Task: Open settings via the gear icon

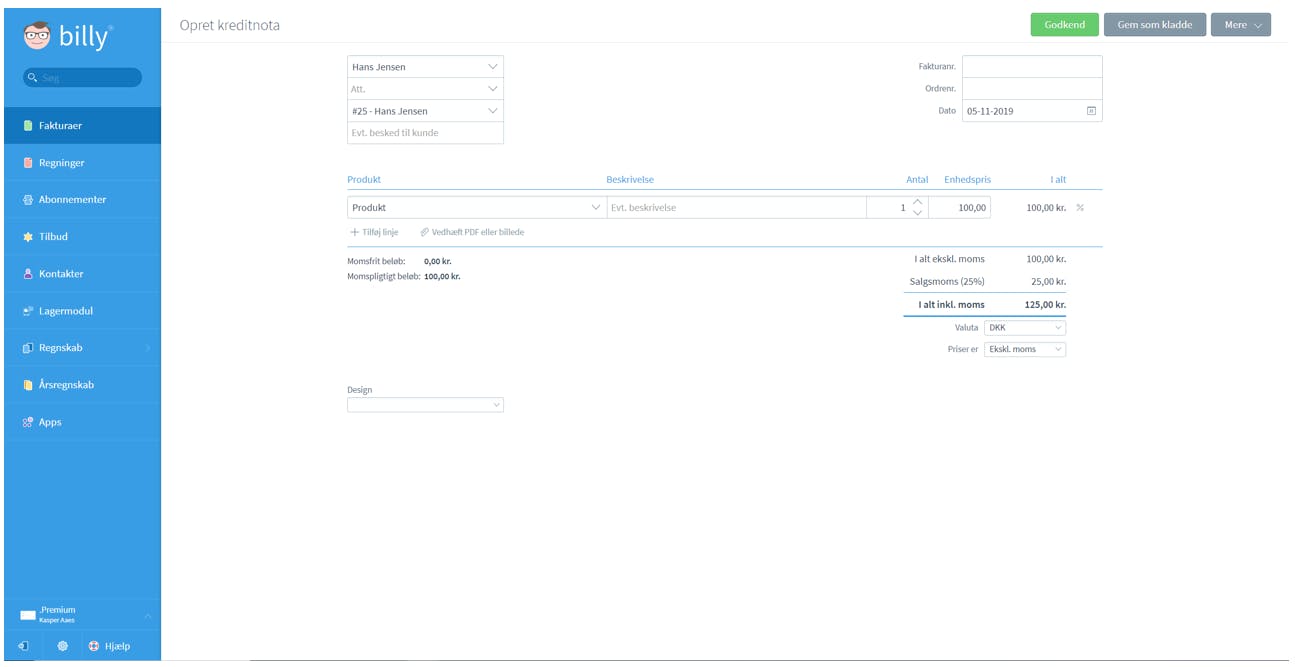Action: point(62,646)
